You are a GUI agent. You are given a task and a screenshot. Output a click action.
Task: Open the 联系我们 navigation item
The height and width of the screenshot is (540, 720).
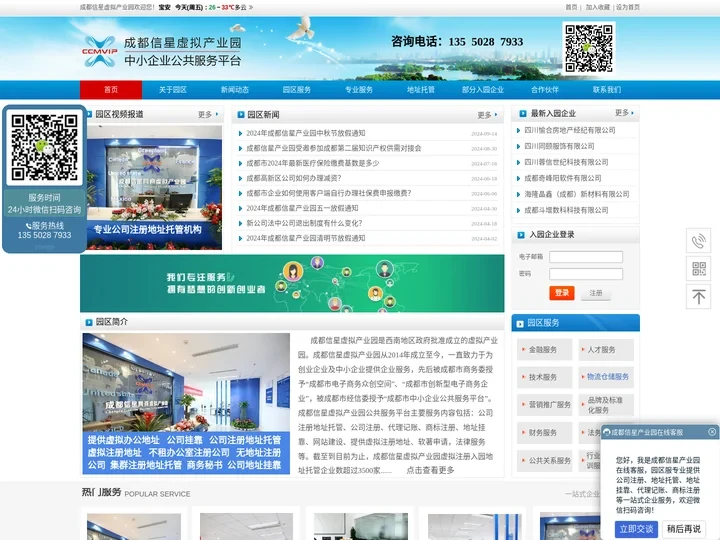607,90
